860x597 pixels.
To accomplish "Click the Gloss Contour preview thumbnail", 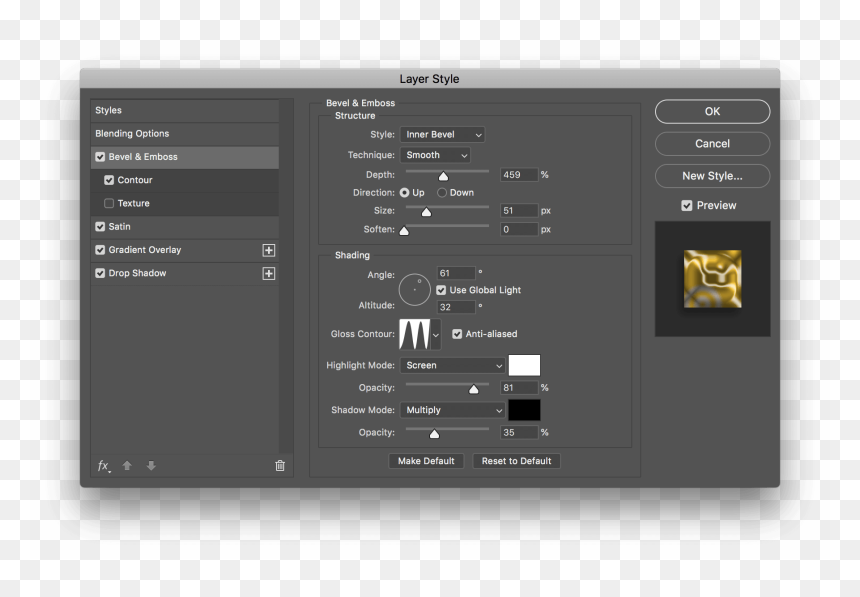I will tap(414, 334).
